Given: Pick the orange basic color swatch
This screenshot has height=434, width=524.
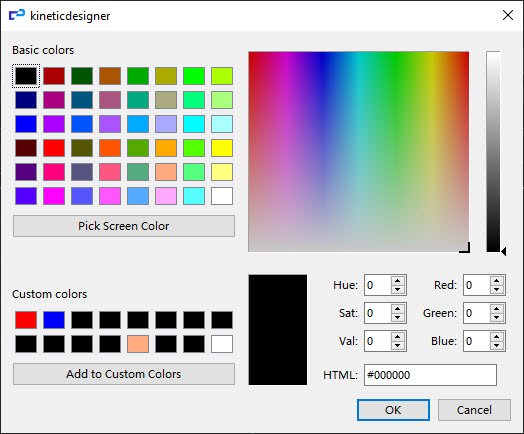Looking at the screenshot, I should tap(166, 148).
